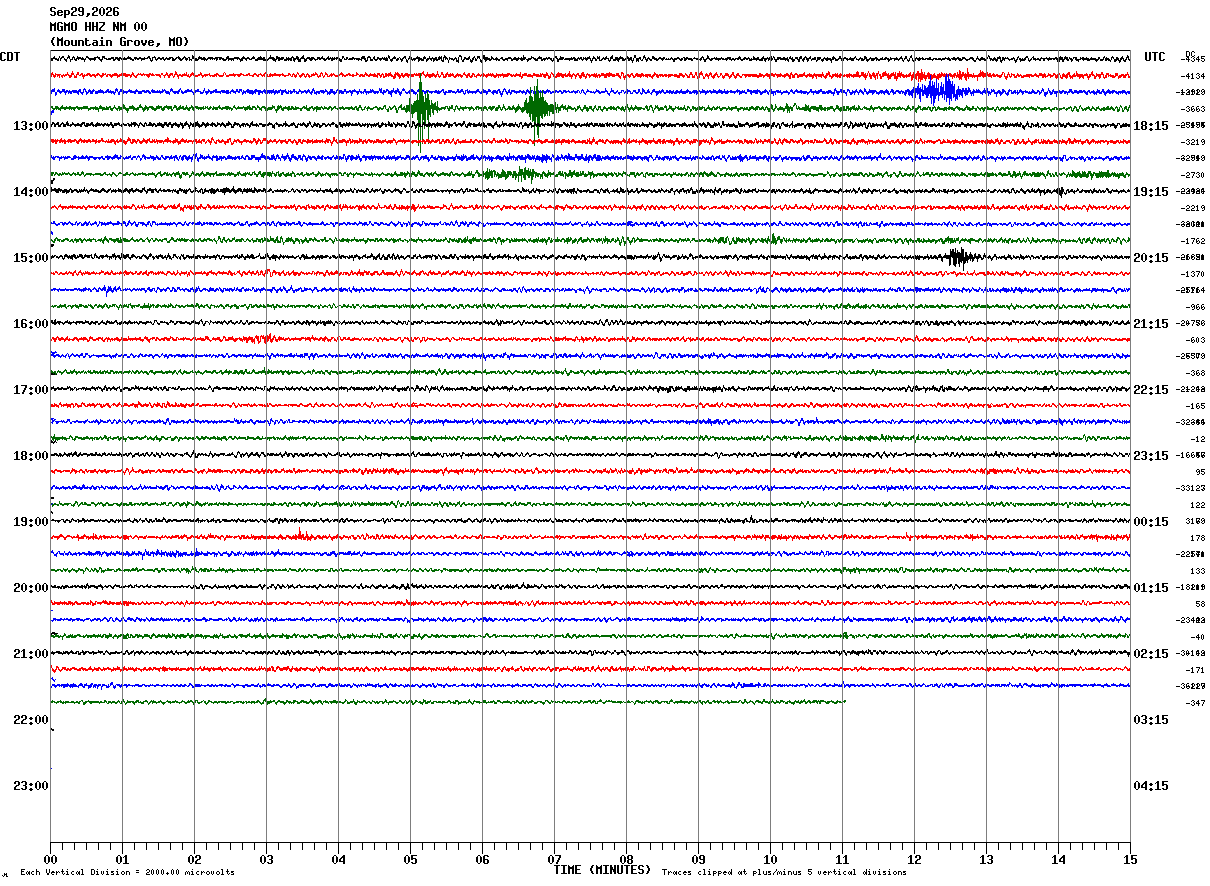This screenshot has height=886, width=1210.
Task: Click the 00:15 UTC time label
Action: (x=1151, y=522)
